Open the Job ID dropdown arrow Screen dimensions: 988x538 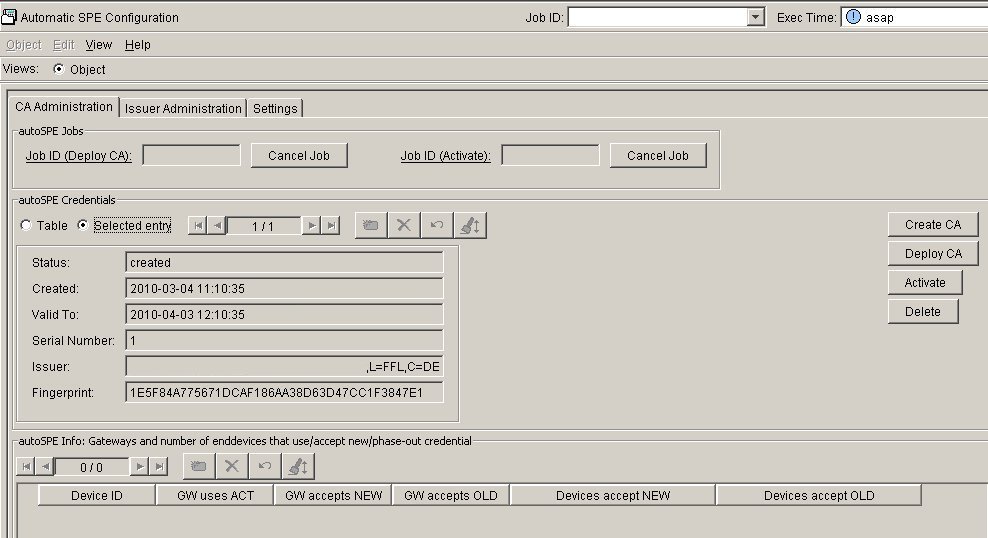(755, 17)
